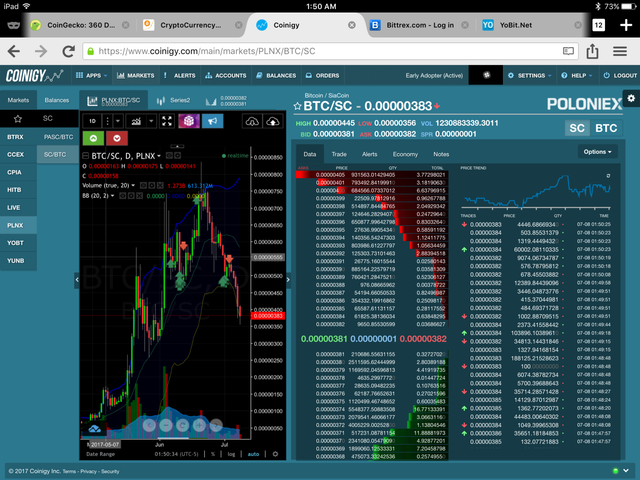
Task: Click the Date Range control
Action: point(100,454)
